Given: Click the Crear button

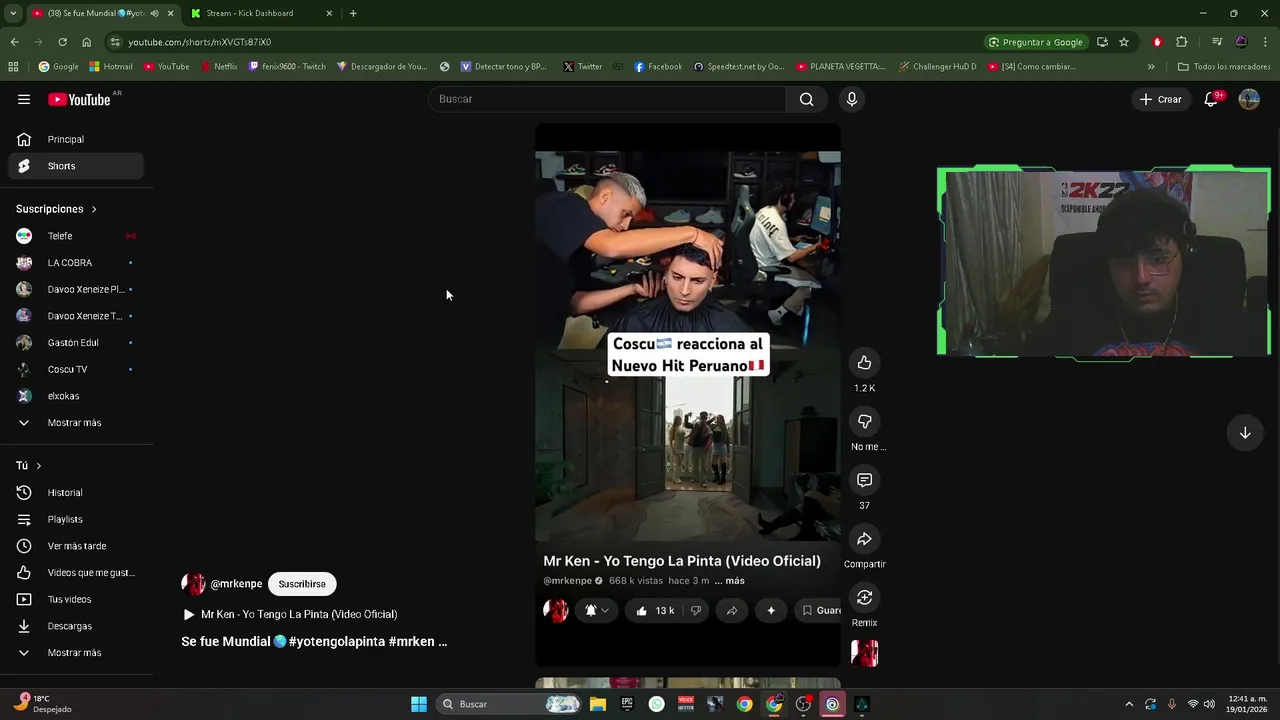Looking at the screenshot, I should 1161,99.
